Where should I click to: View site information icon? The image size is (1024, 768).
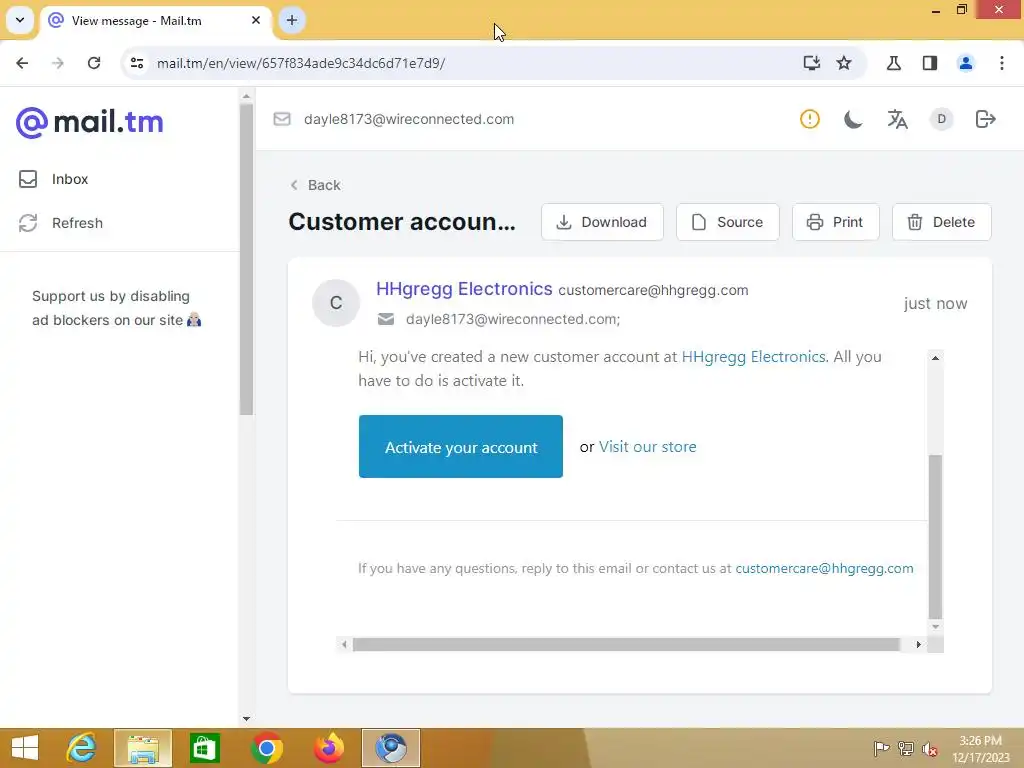136,63
